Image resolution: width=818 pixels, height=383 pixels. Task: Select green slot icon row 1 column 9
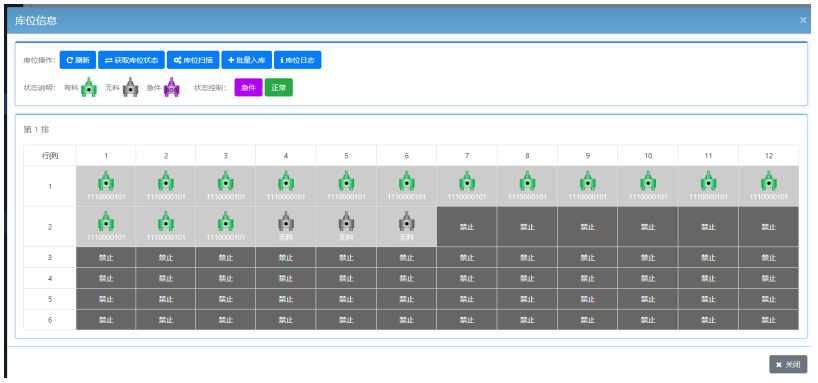point(587,181)
